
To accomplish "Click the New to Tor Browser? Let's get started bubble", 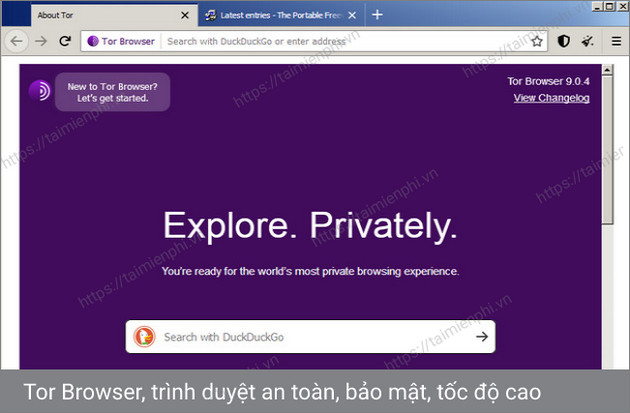I will pos(112,92).
